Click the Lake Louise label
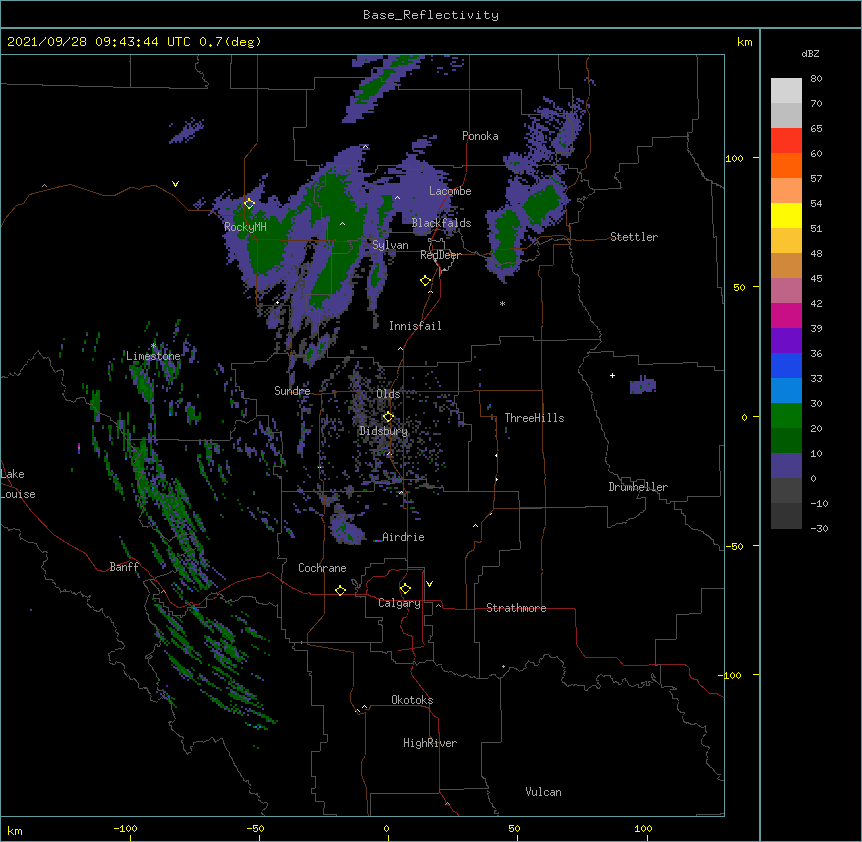862x842 pixels. pyautogui.click(x=18, y=484)
